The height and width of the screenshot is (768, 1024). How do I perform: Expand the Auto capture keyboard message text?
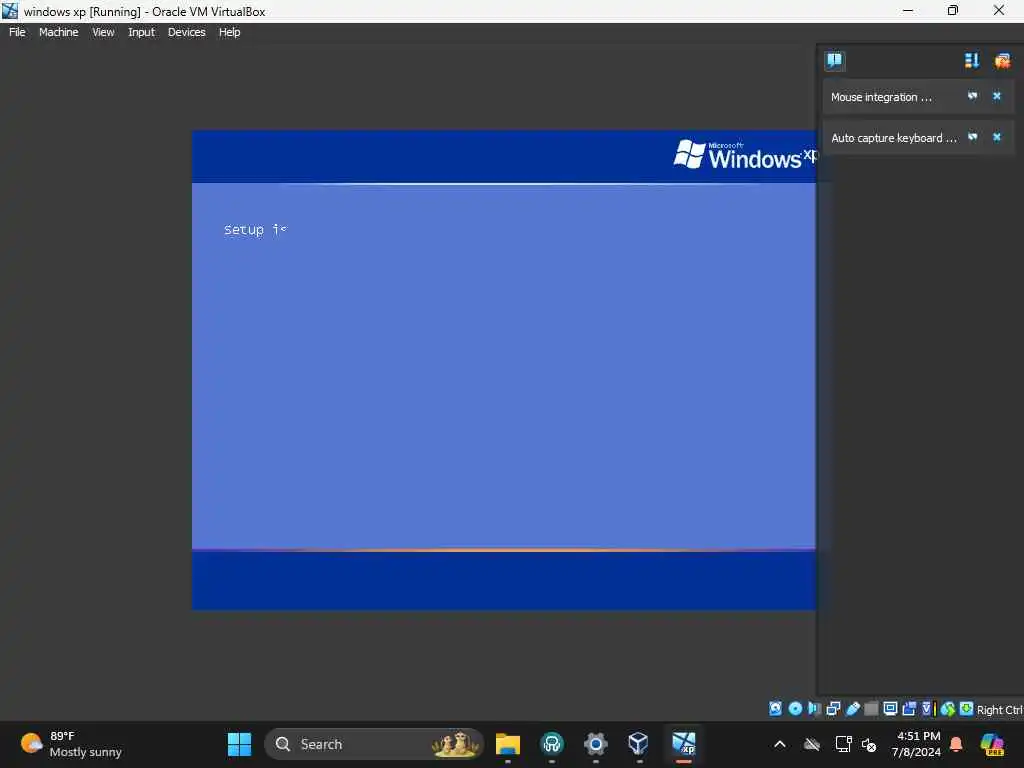(893, 138)
